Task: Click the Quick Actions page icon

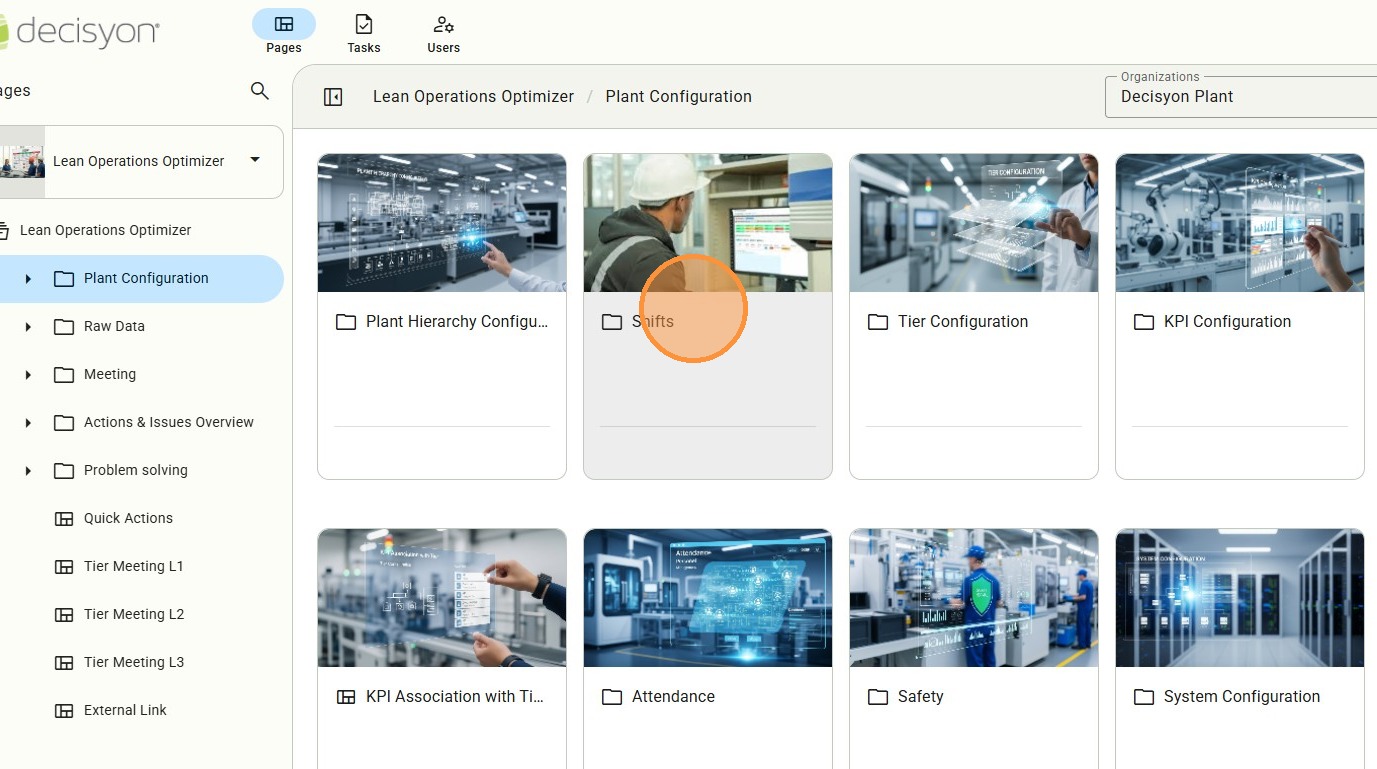Action: (x=64, y=518)
